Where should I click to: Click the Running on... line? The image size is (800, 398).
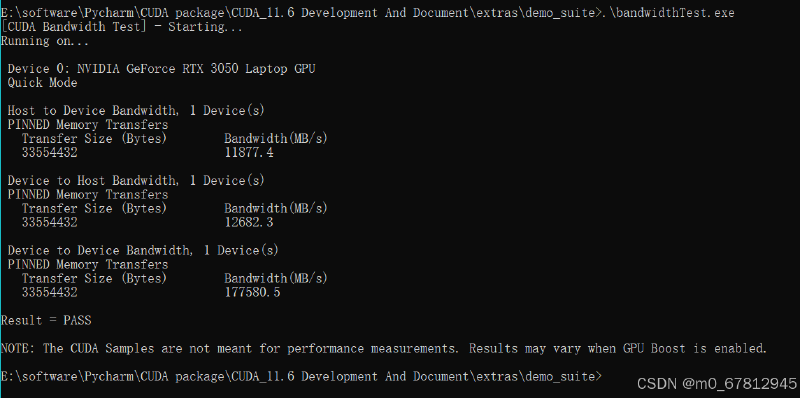45,41
